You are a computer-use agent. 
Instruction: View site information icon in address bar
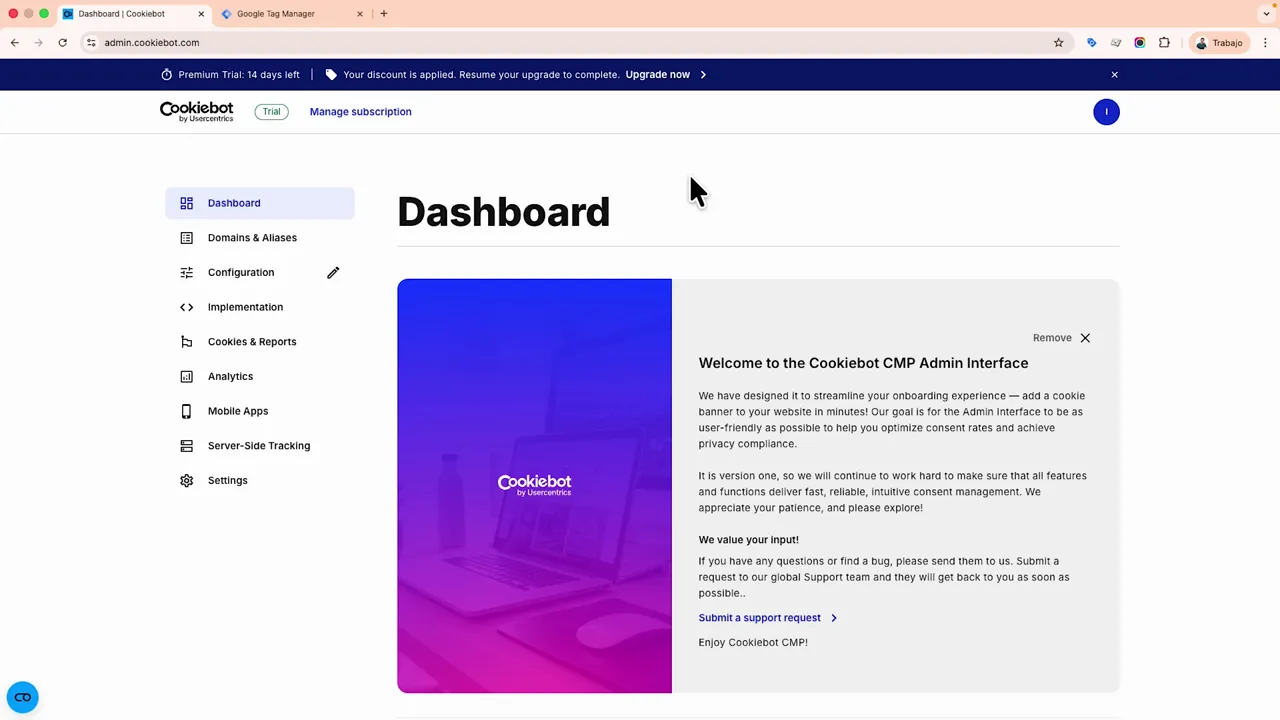[91, 43]
